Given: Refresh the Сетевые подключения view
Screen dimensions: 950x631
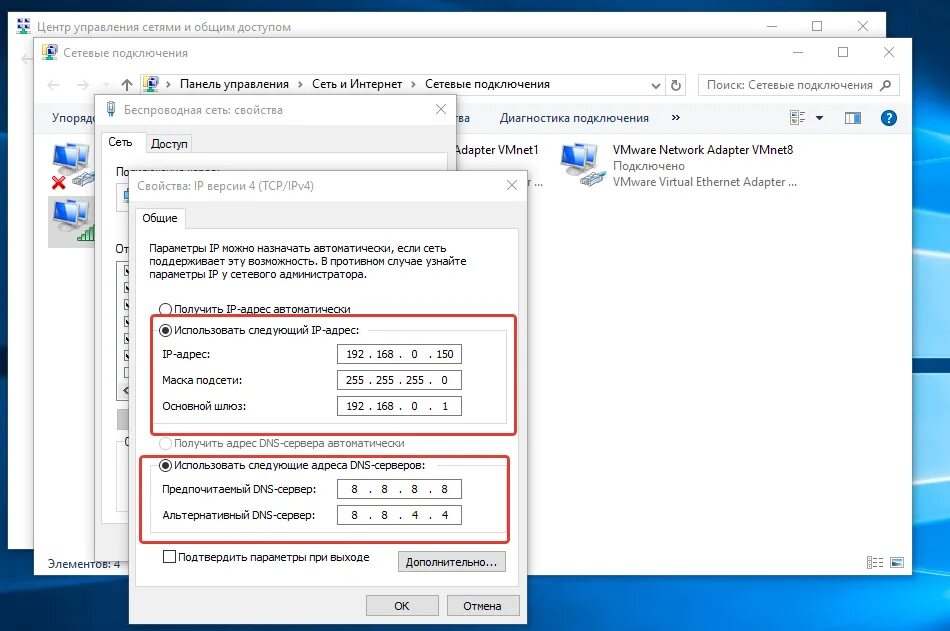Looking at the screenshot, I should click(676, 85).
